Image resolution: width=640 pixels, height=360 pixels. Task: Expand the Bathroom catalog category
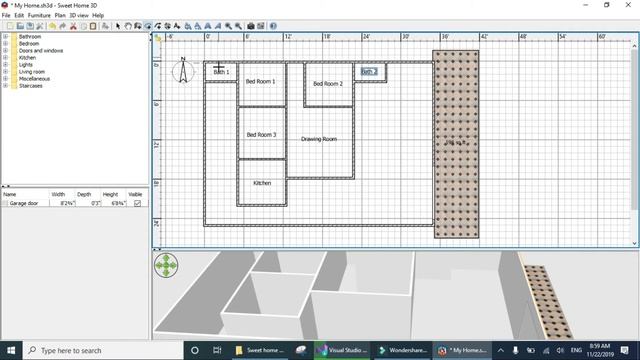(x=5, y=36)
